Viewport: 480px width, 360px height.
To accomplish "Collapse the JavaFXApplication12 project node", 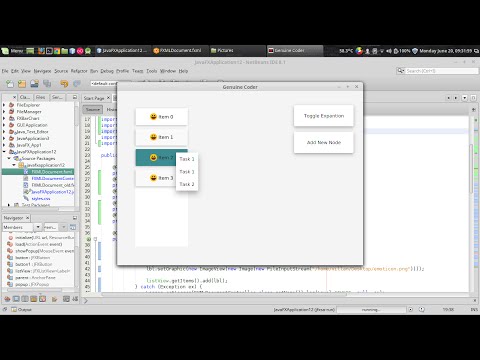I will [4, 152].
